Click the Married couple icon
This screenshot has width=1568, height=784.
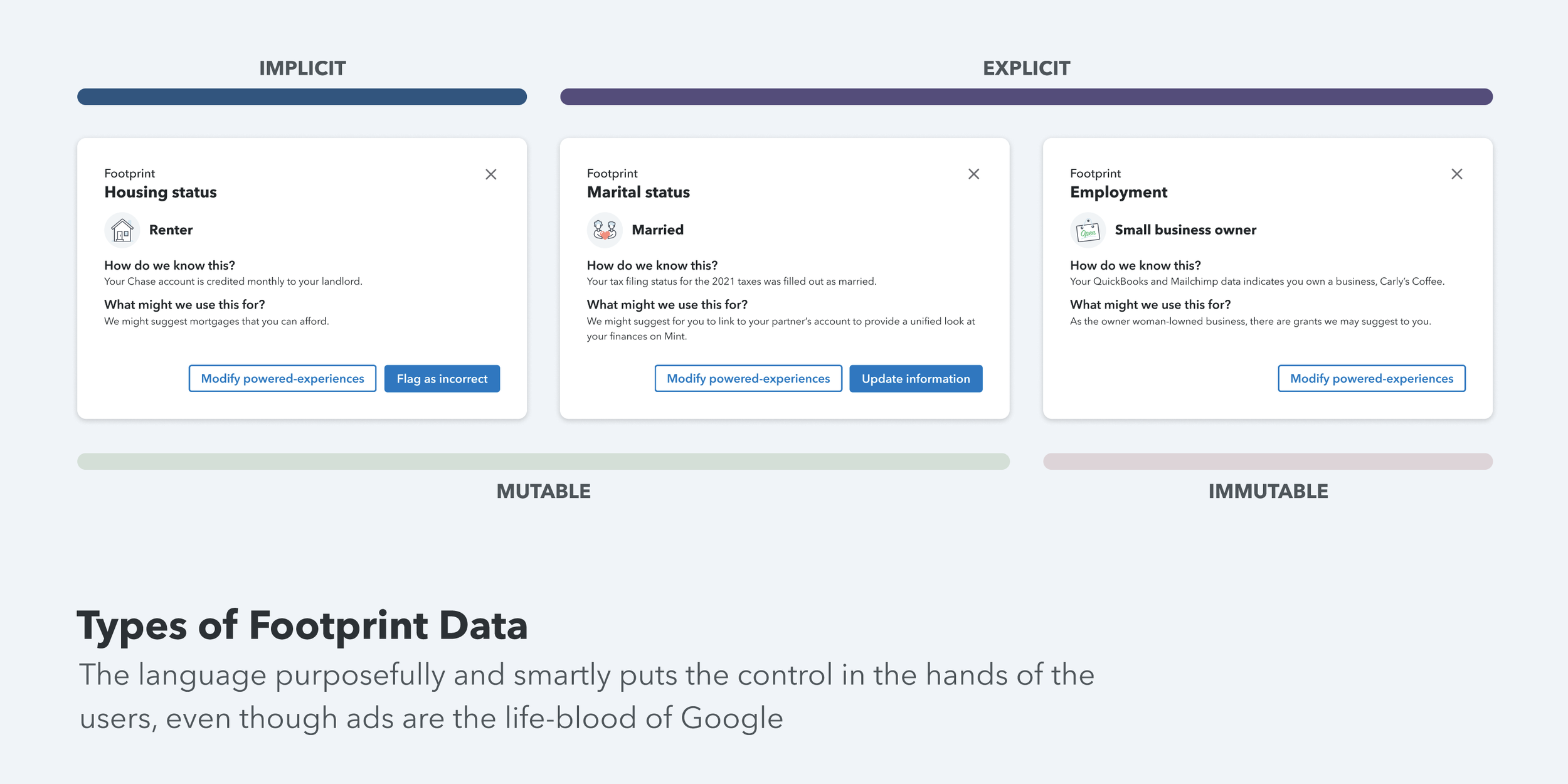coord(605,230)
